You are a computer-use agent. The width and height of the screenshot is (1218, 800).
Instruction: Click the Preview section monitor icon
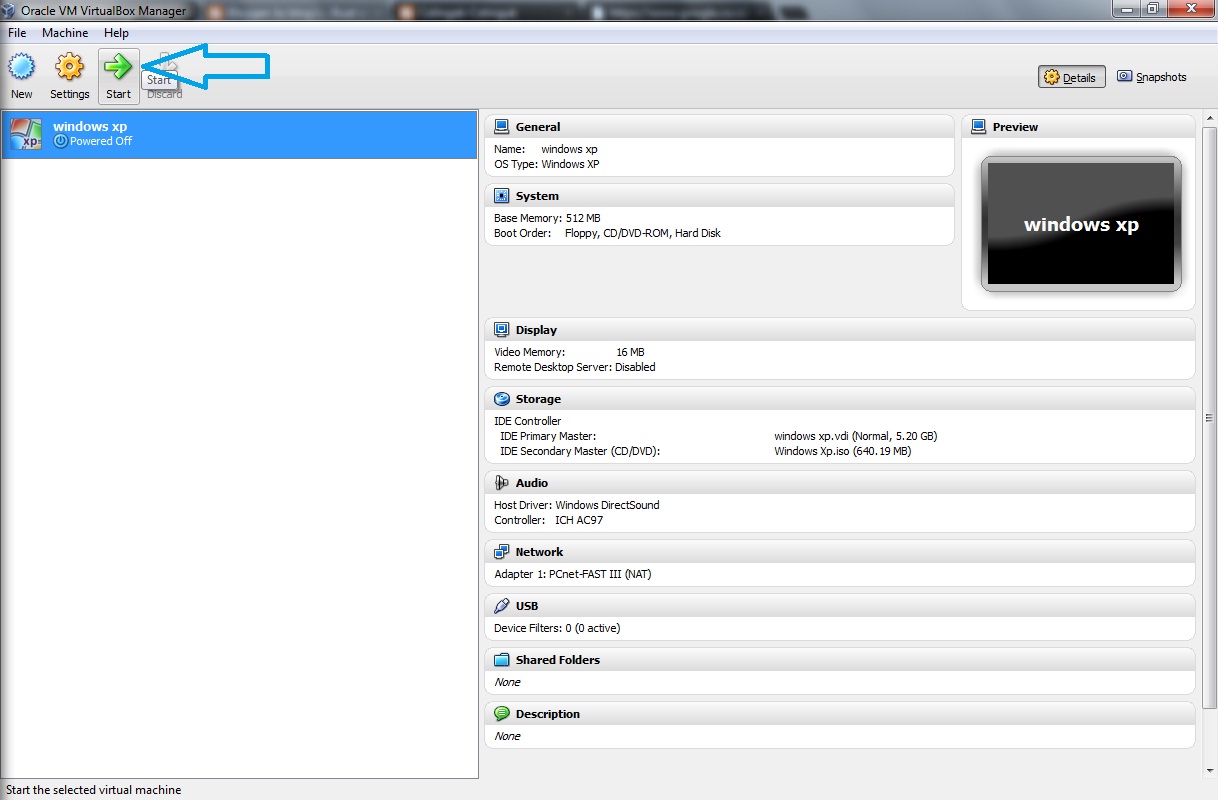point(979,127)
